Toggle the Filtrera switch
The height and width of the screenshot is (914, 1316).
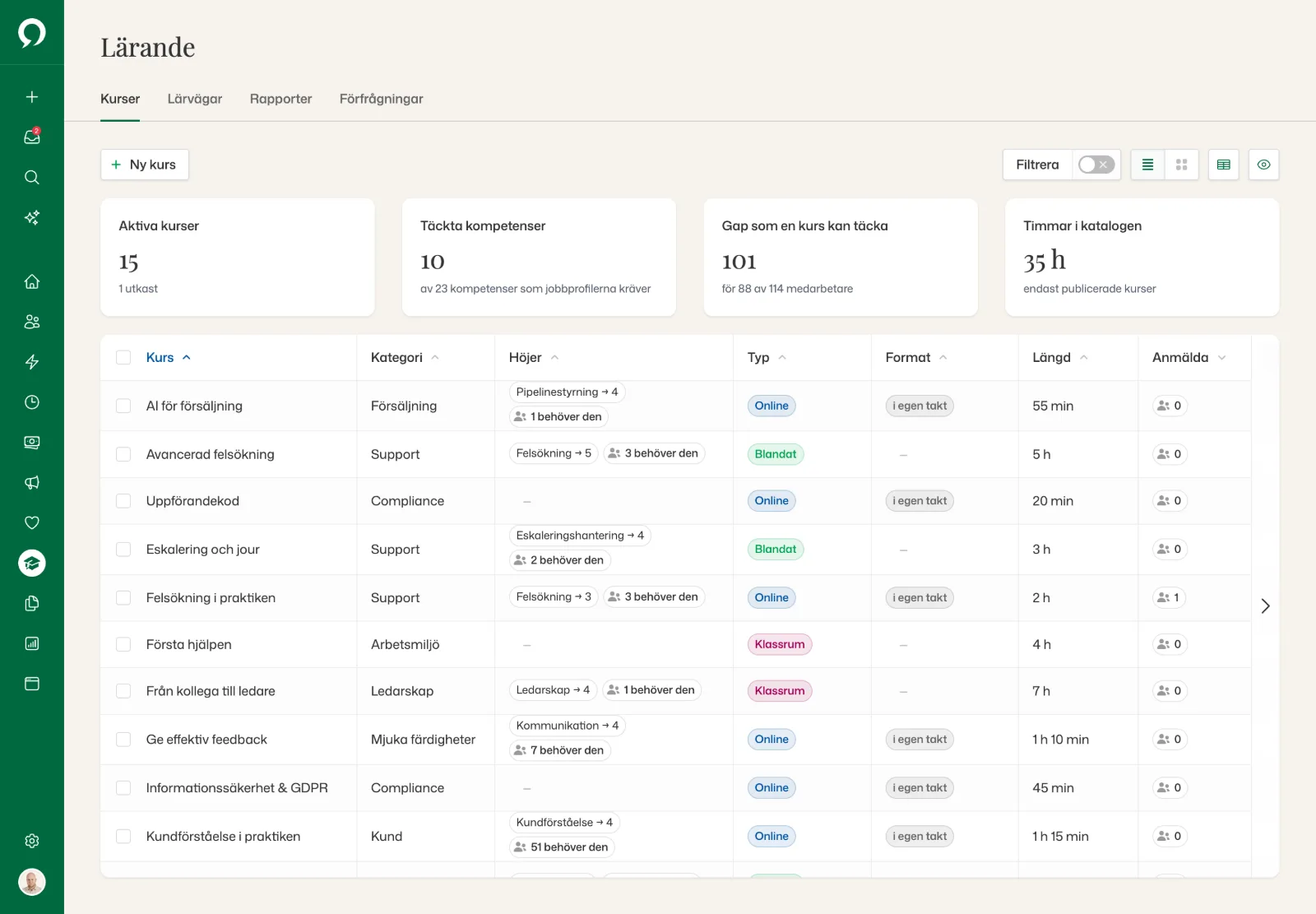click(x=1096, y=165)
